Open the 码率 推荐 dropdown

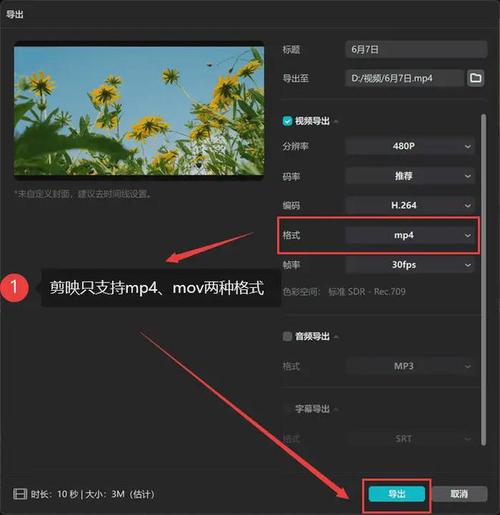coord(410,176)
